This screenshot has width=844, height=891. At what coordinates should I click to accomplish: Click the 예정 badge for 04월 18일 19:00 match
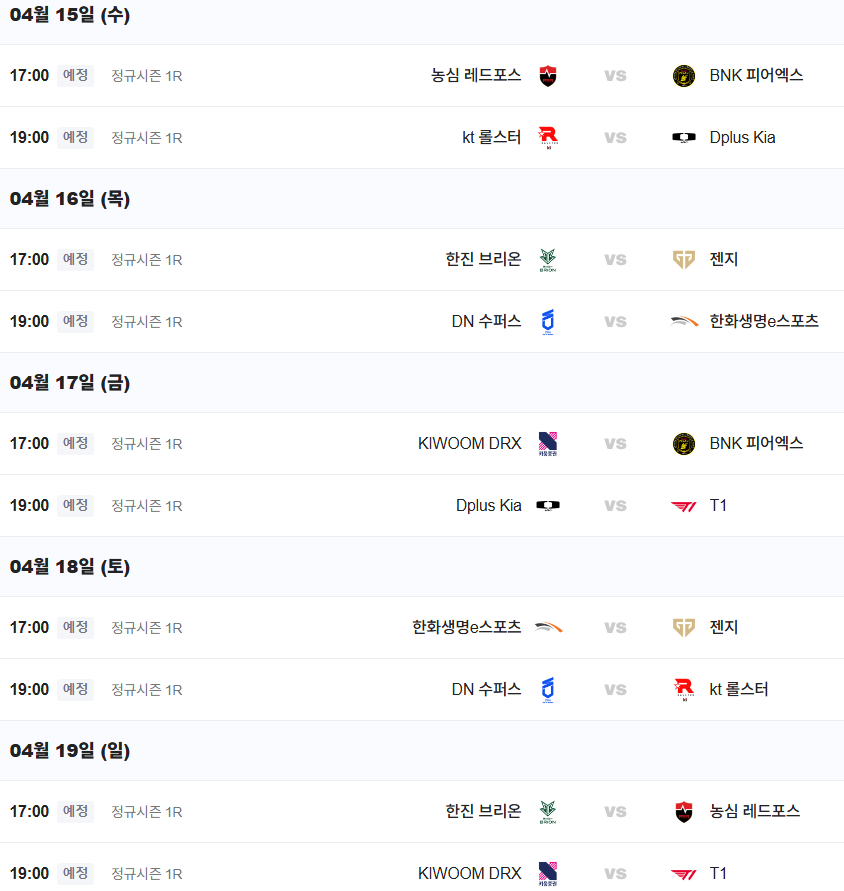75,690
